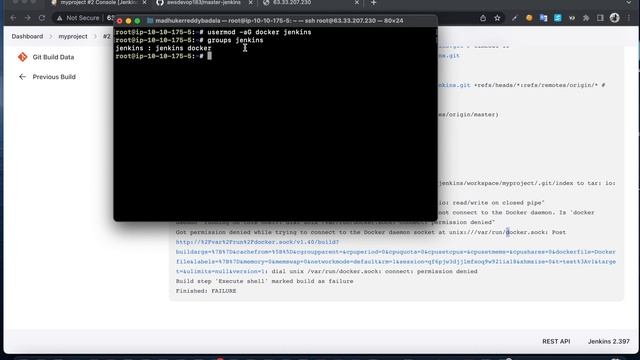Close the 63.33.207.230 tab
The image size is (640, 360).
tap(357, 3)
